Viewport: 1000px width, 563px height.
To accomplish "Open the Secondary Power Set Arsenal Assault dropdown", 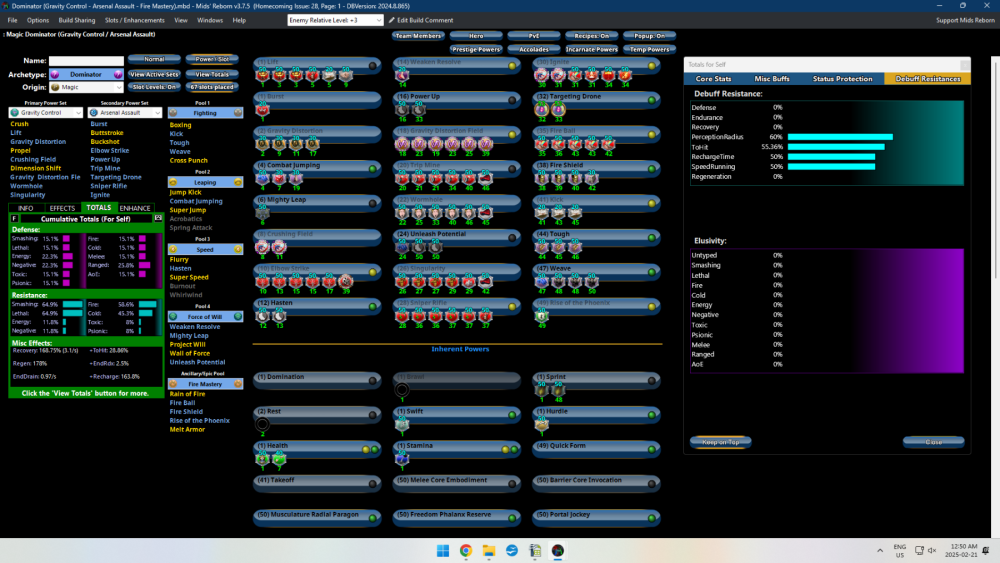I will pyautogui.click(x=125, y=113).
